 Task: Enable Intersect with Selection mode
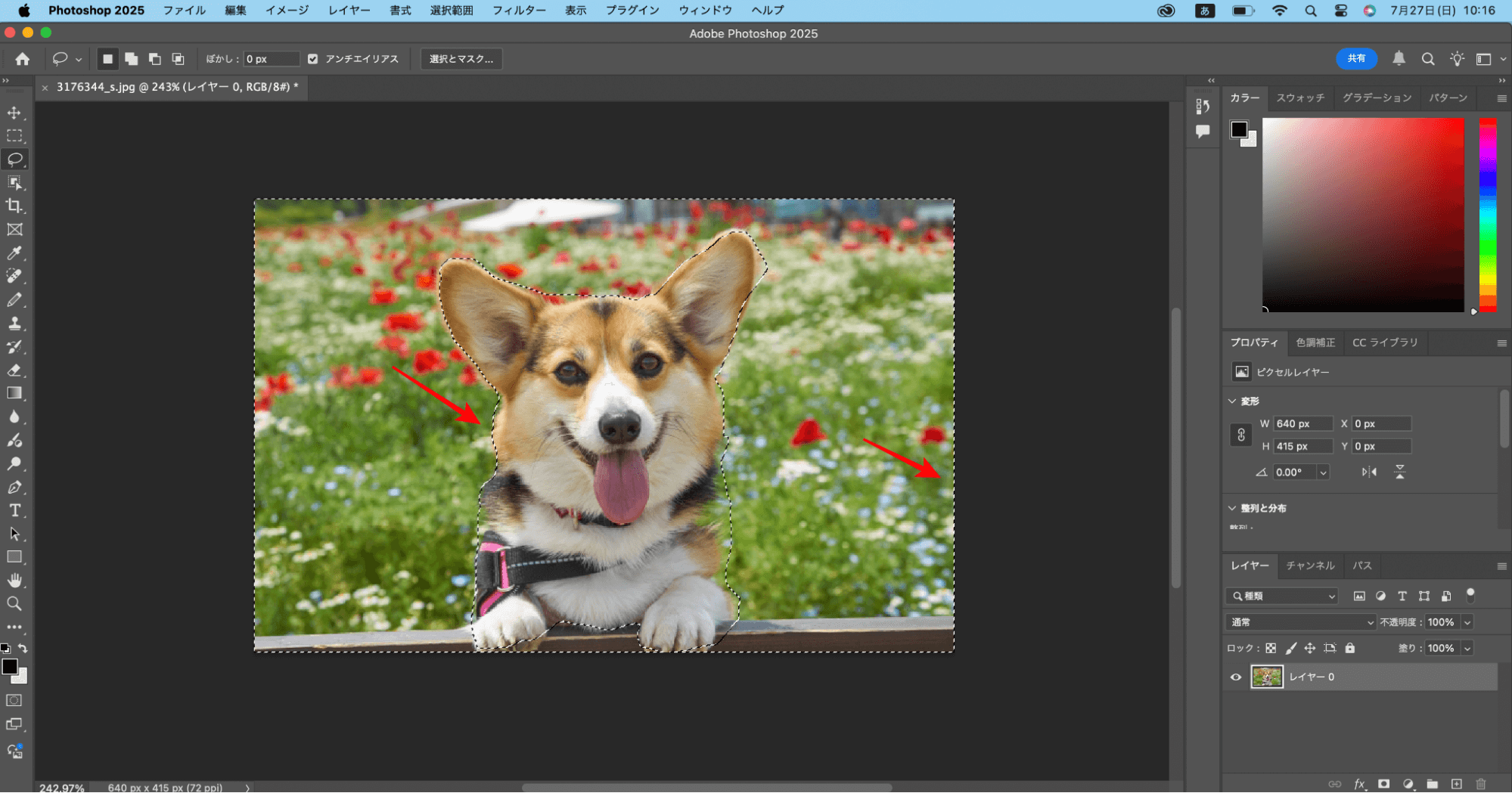pyautogui.click(x=179, y=59)
